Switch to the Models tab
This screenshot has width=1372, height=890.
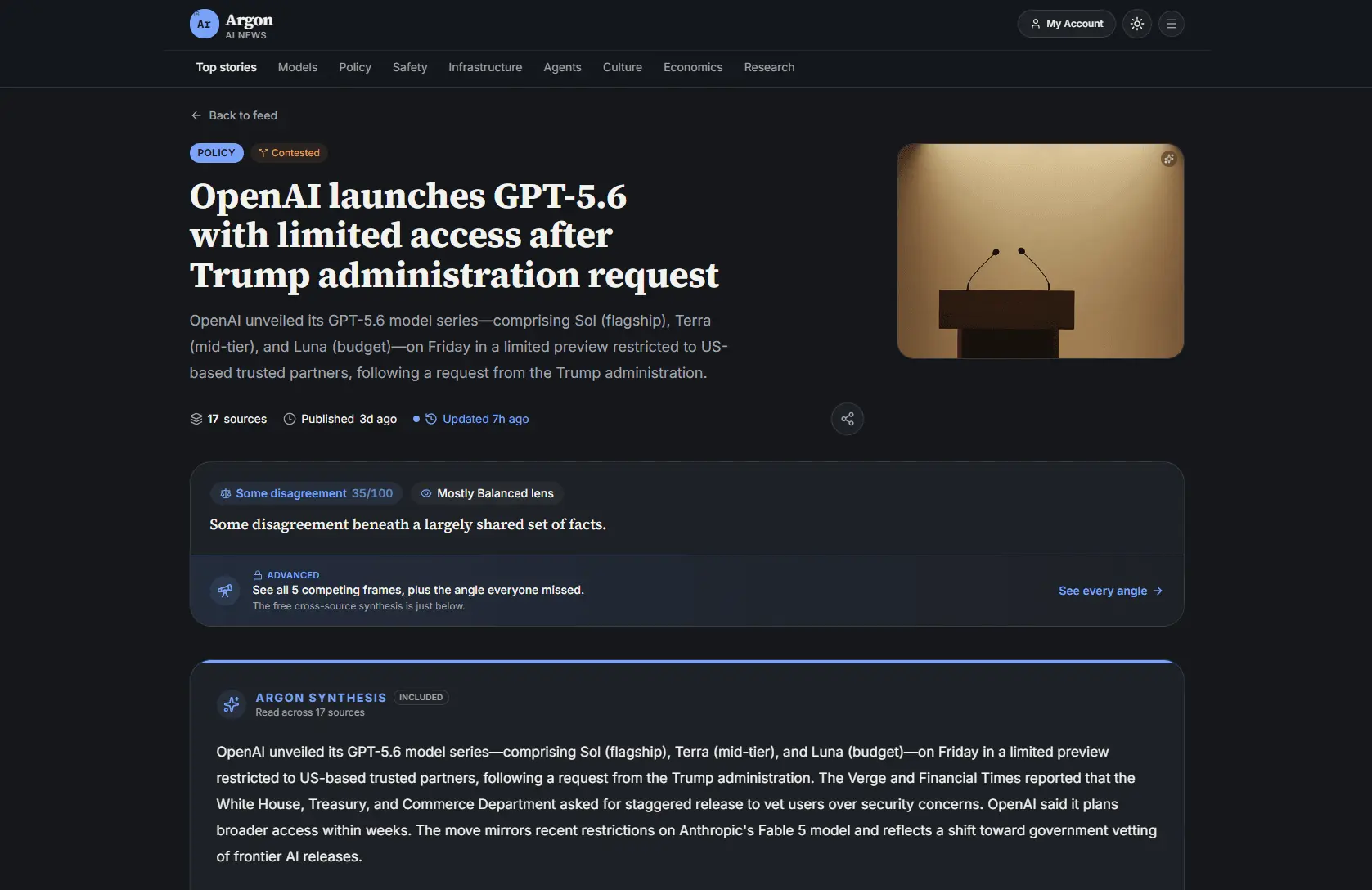coord(297,67)
